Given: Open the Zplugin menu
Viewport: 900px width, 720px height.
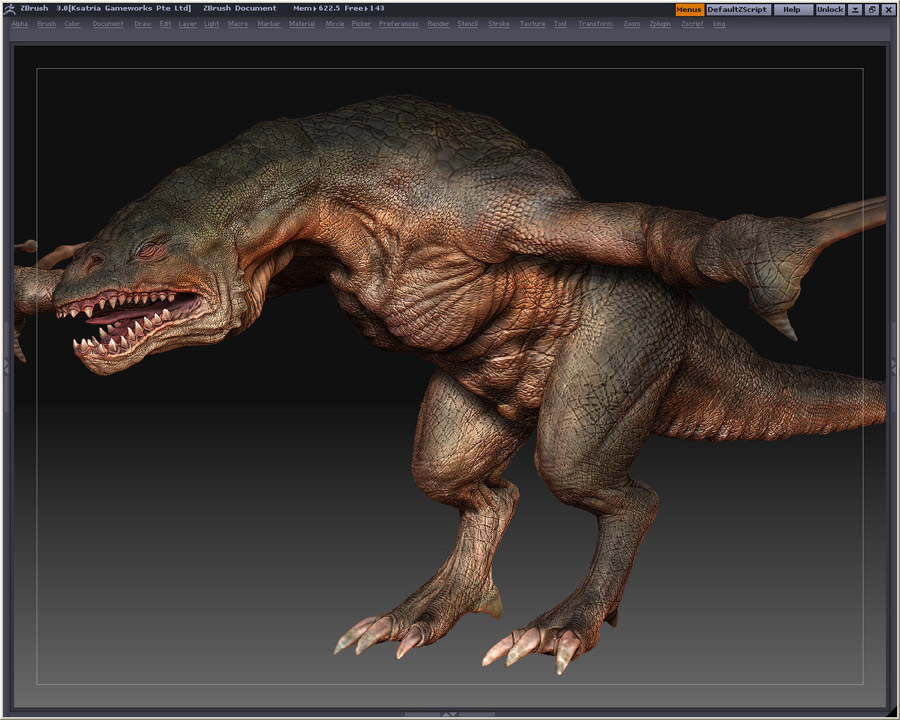Looking at the screenshot, I should pos(660,24).
